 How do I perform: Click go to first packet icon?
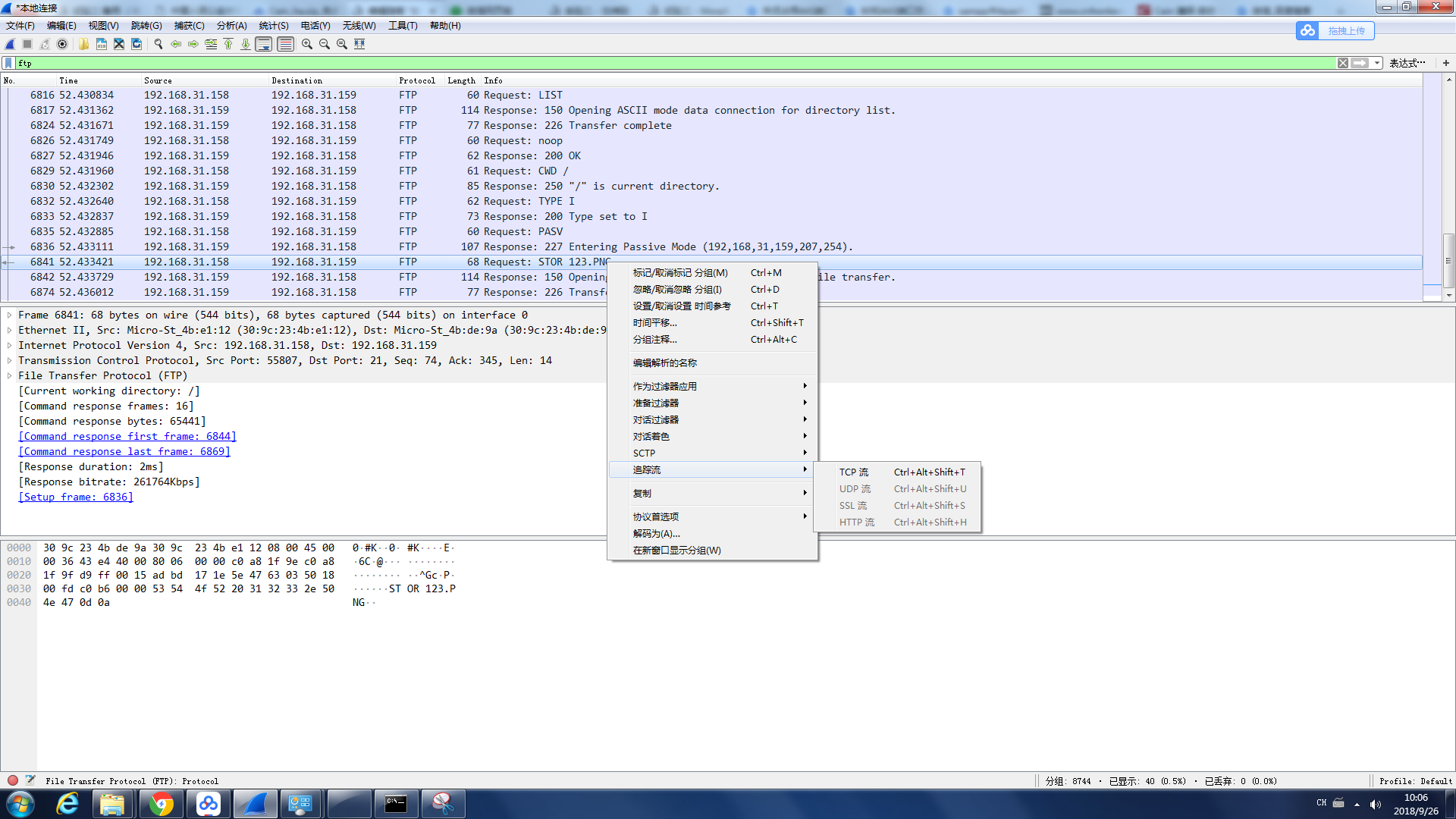[228, 44]
